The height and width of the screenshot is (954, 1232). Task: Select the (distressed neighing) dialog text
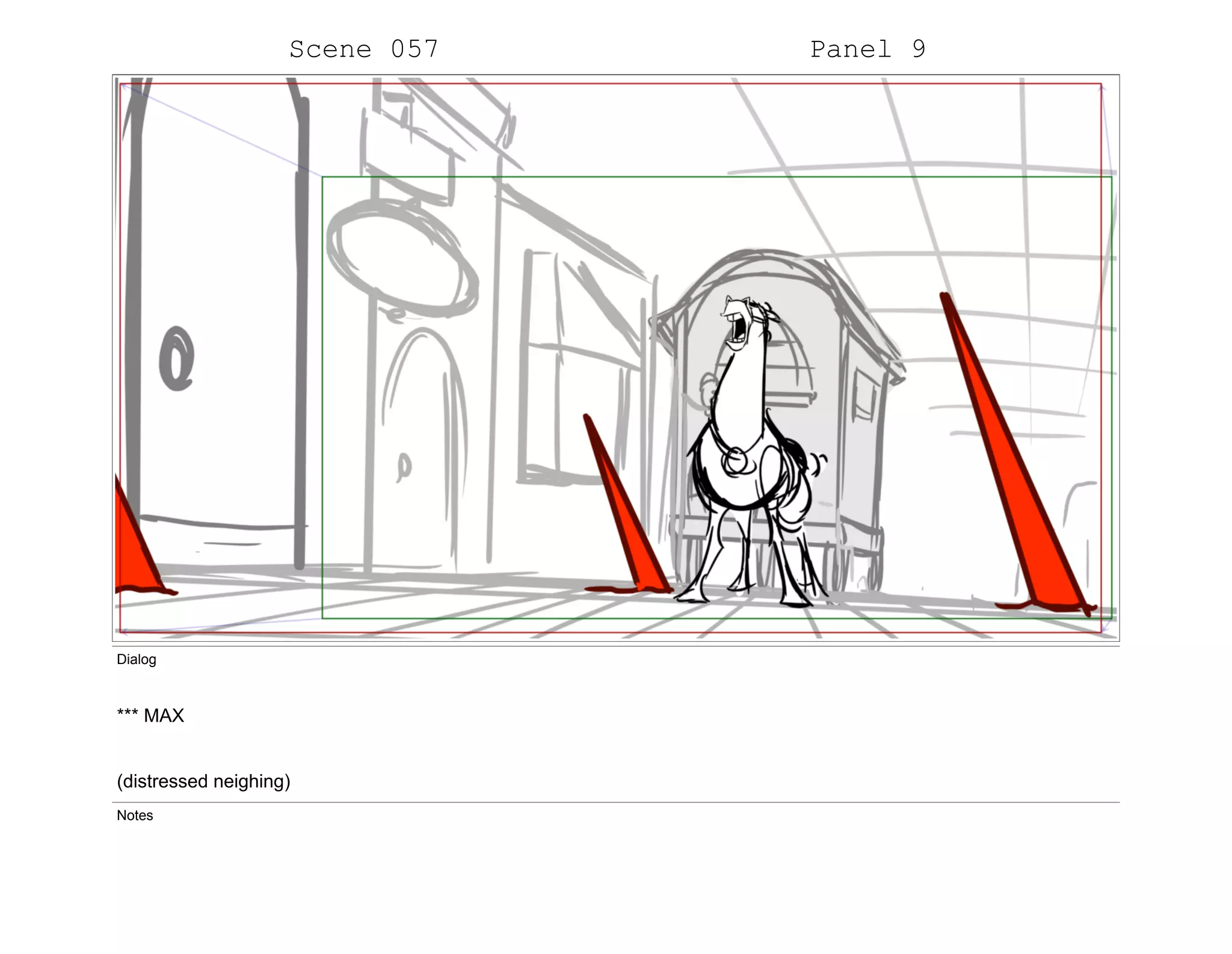203,781
